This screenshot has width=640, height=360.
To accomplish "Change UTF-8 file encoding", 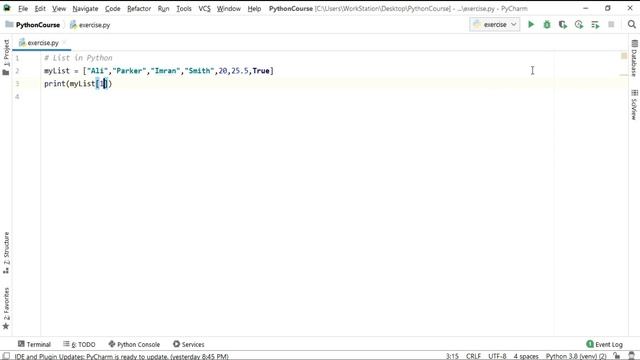I will pos(497,356).
